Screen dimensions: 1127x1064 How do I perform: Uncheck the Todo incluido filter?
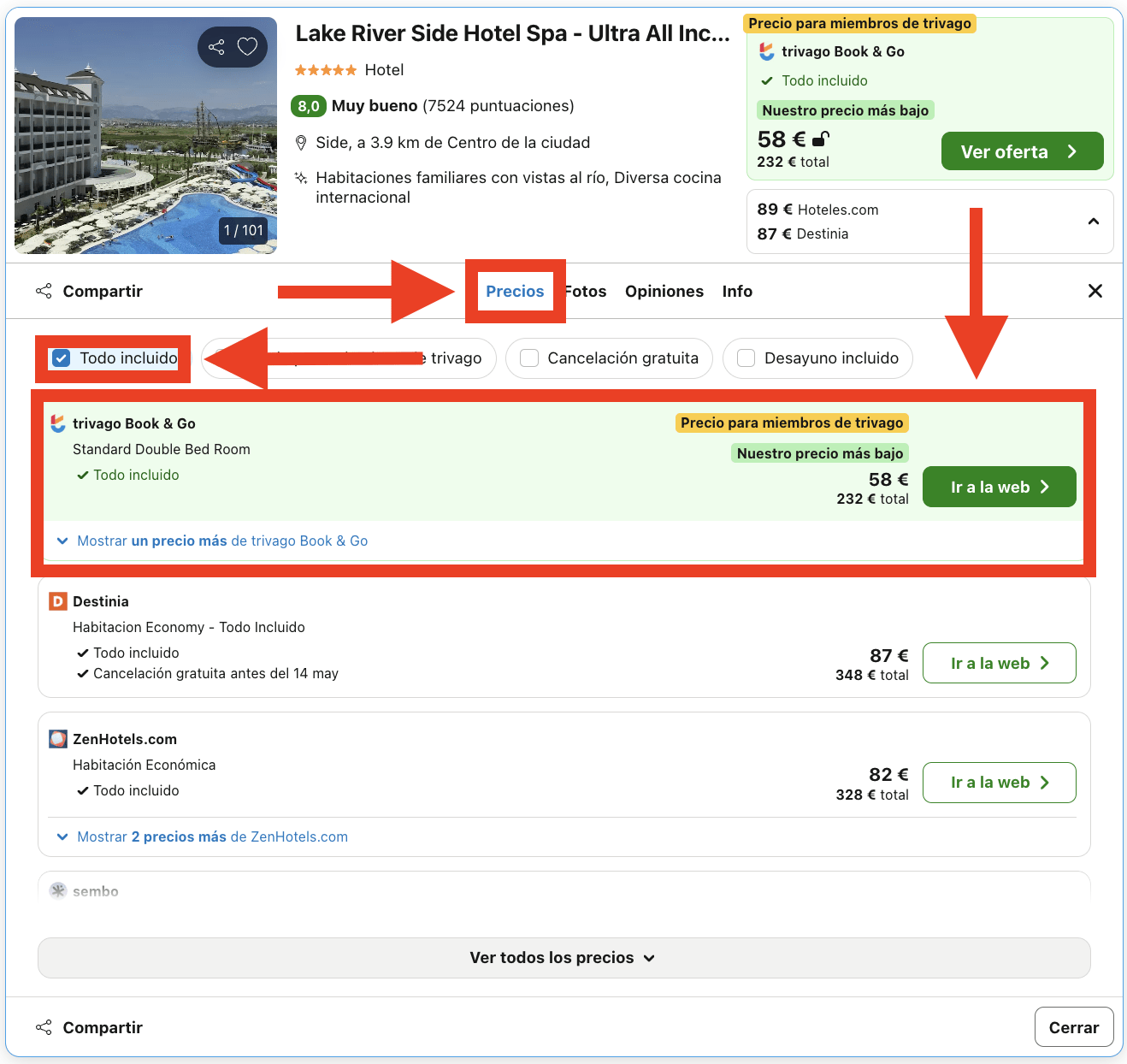pyautogui.click(x=61, y=358)
